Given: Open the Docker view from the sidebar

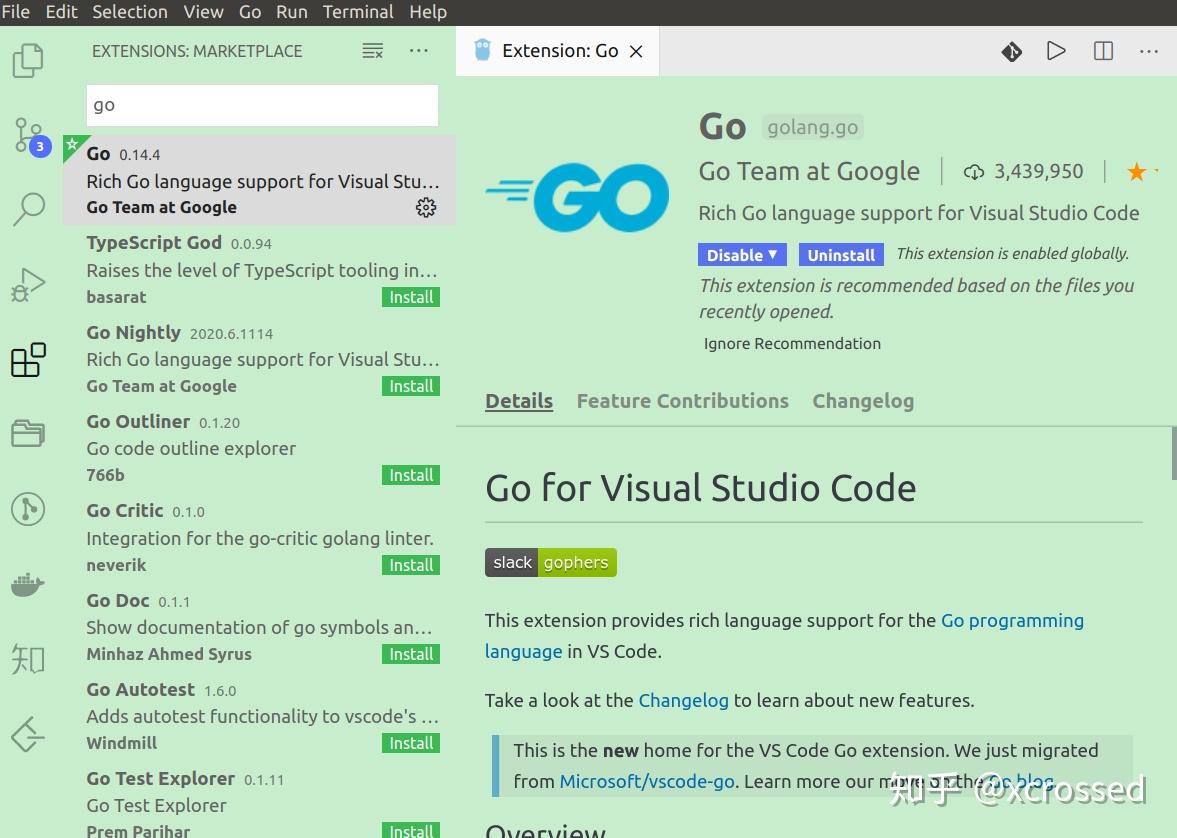Looking at the screenshot, I should (x=27, y=584).
